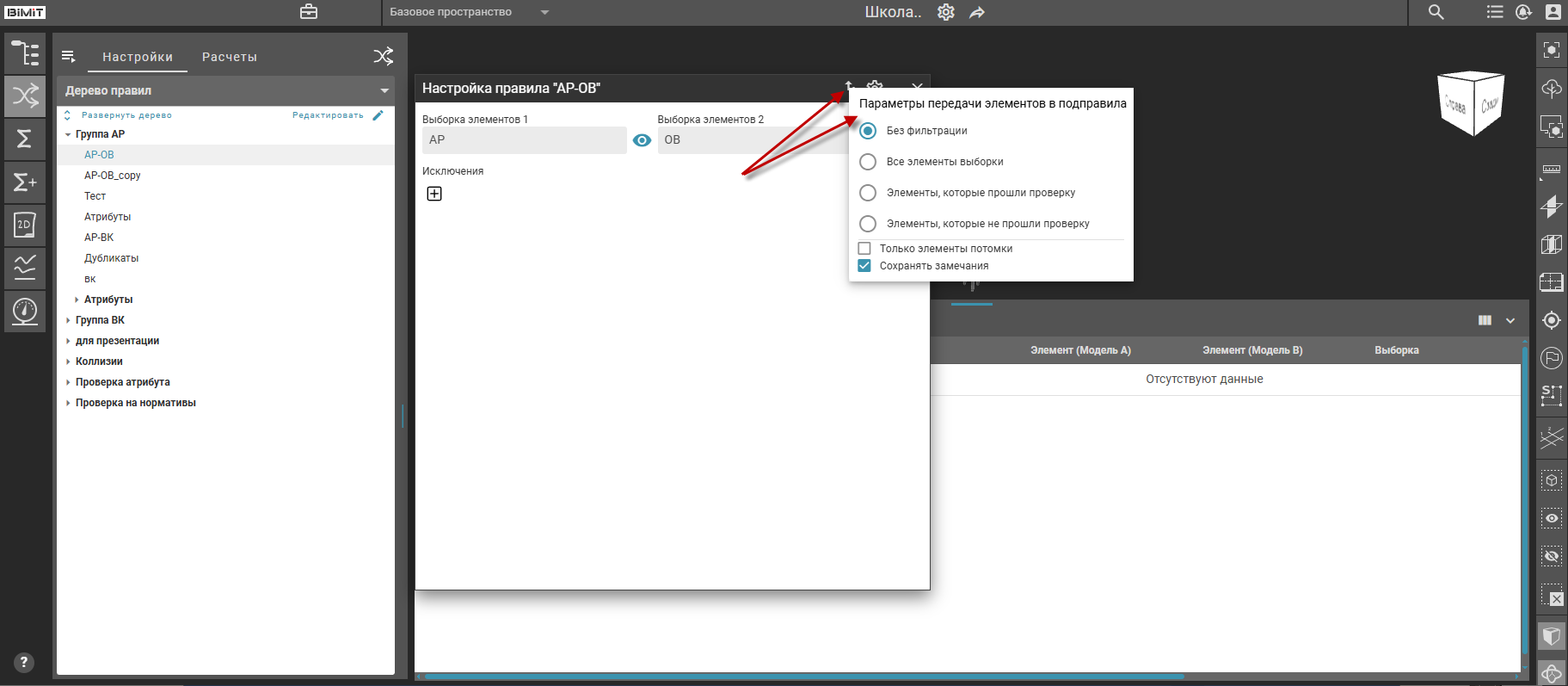Open the model tree structure panel
Screen dimensions: 1568x686
(x=25, y=53)
